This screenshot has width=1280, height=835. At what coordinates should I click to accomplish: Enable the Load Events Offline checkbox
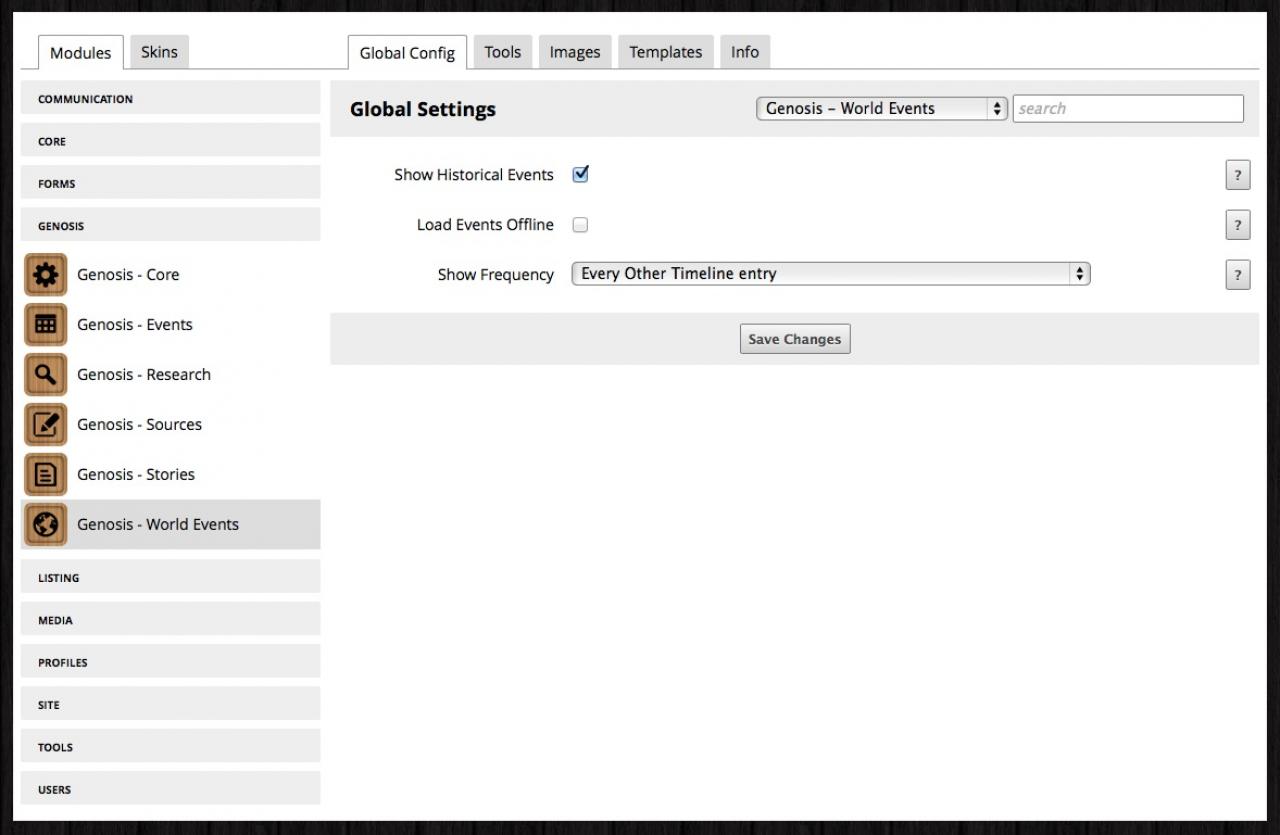pyautogui.click(x=580, y=225)
